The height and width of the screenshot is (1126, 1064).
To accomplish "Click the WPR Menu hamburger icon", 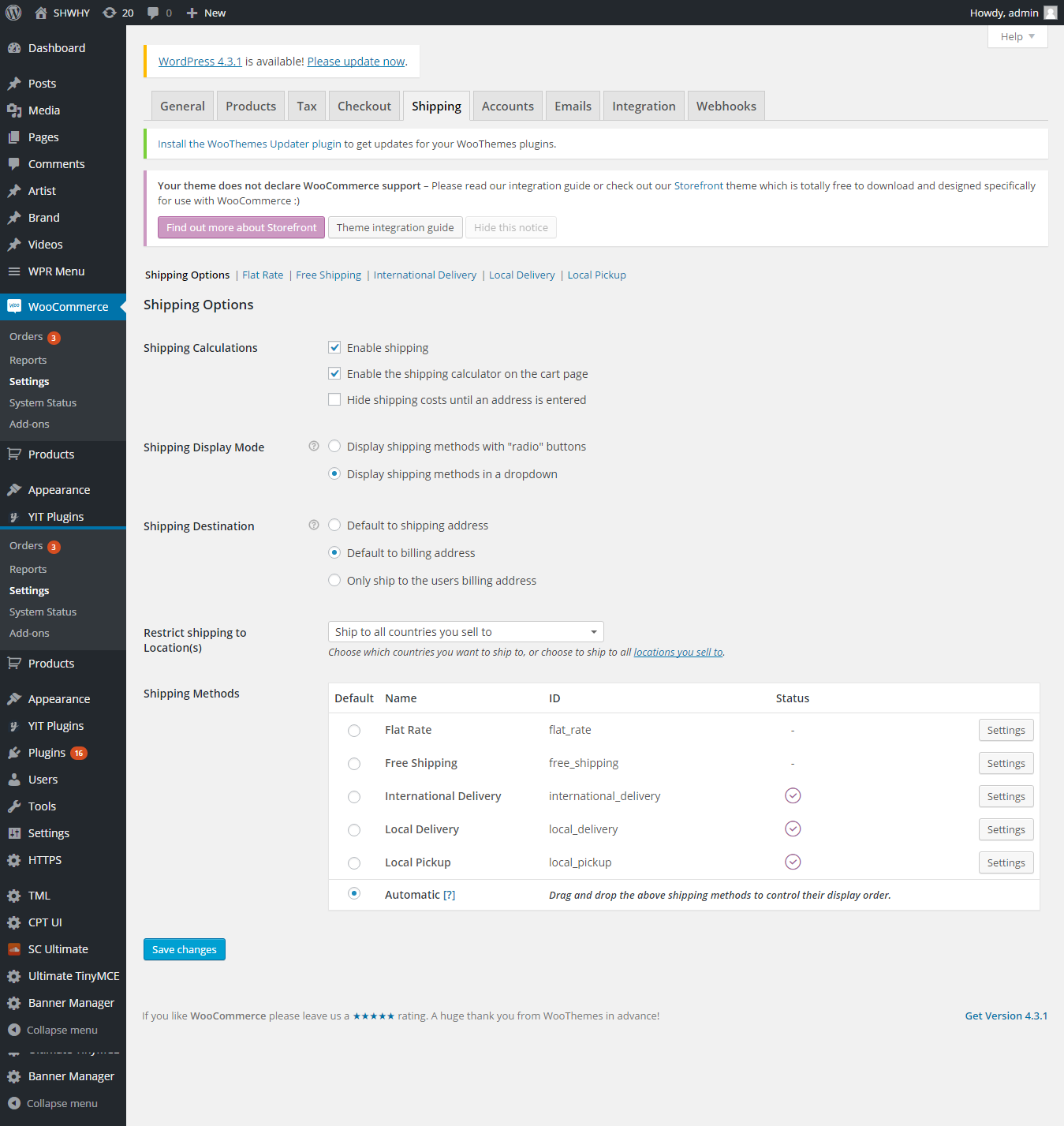I will (x=14, y=271).
